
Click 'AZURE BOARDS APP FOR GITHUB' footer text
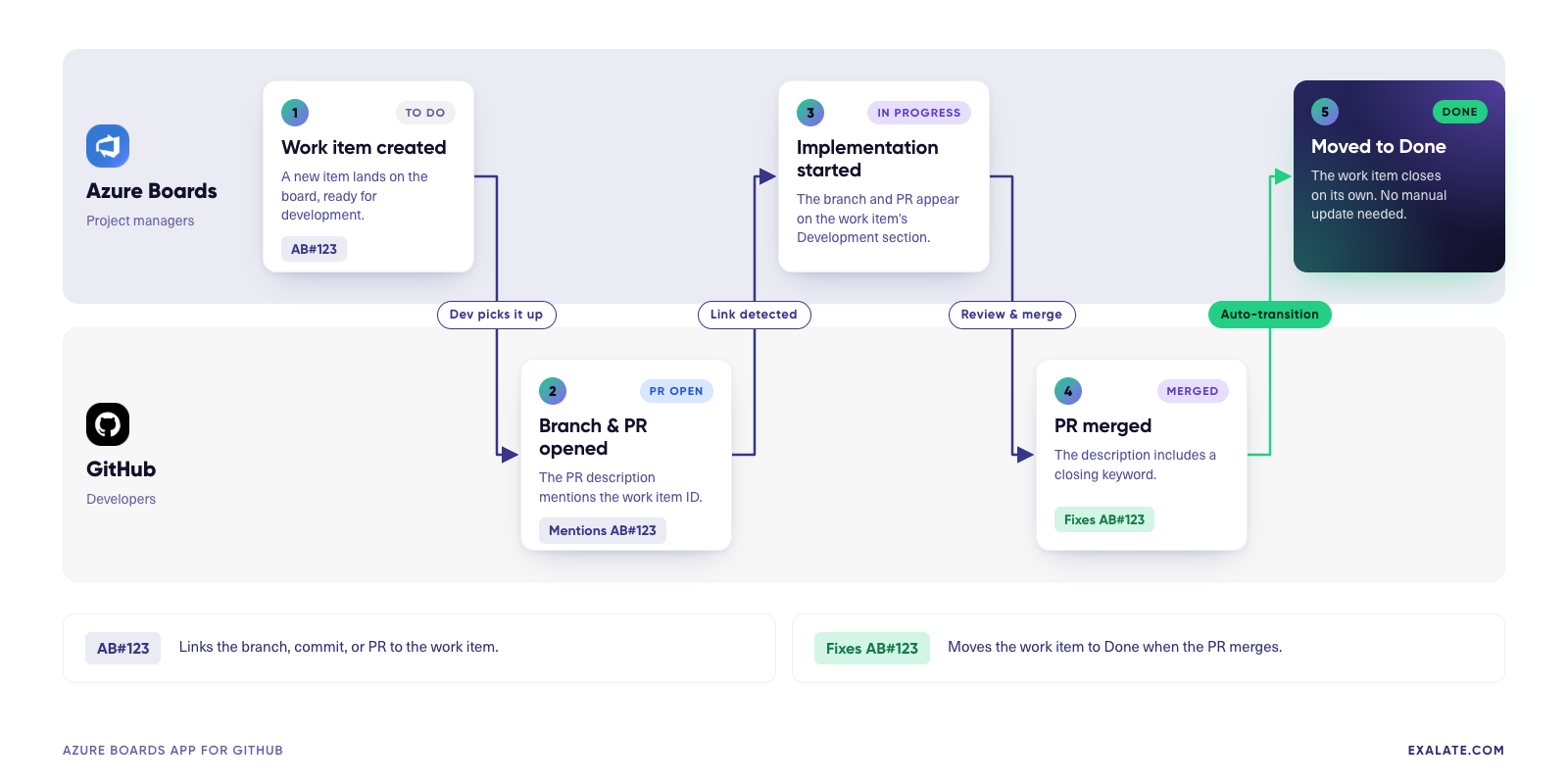[x=172, y=751]
